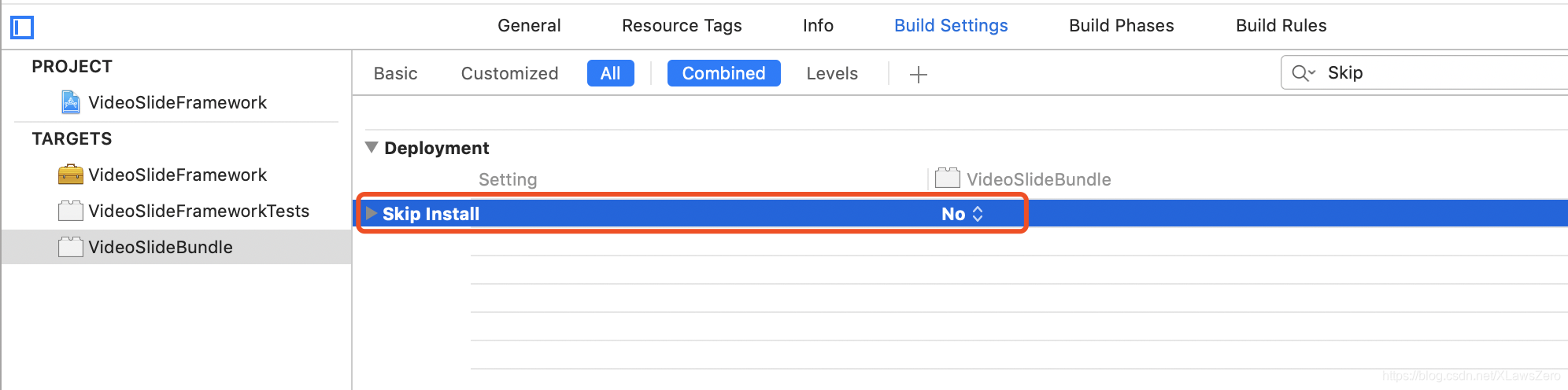Select the VideoSlideFrameworkTests target

click(198, 211)
